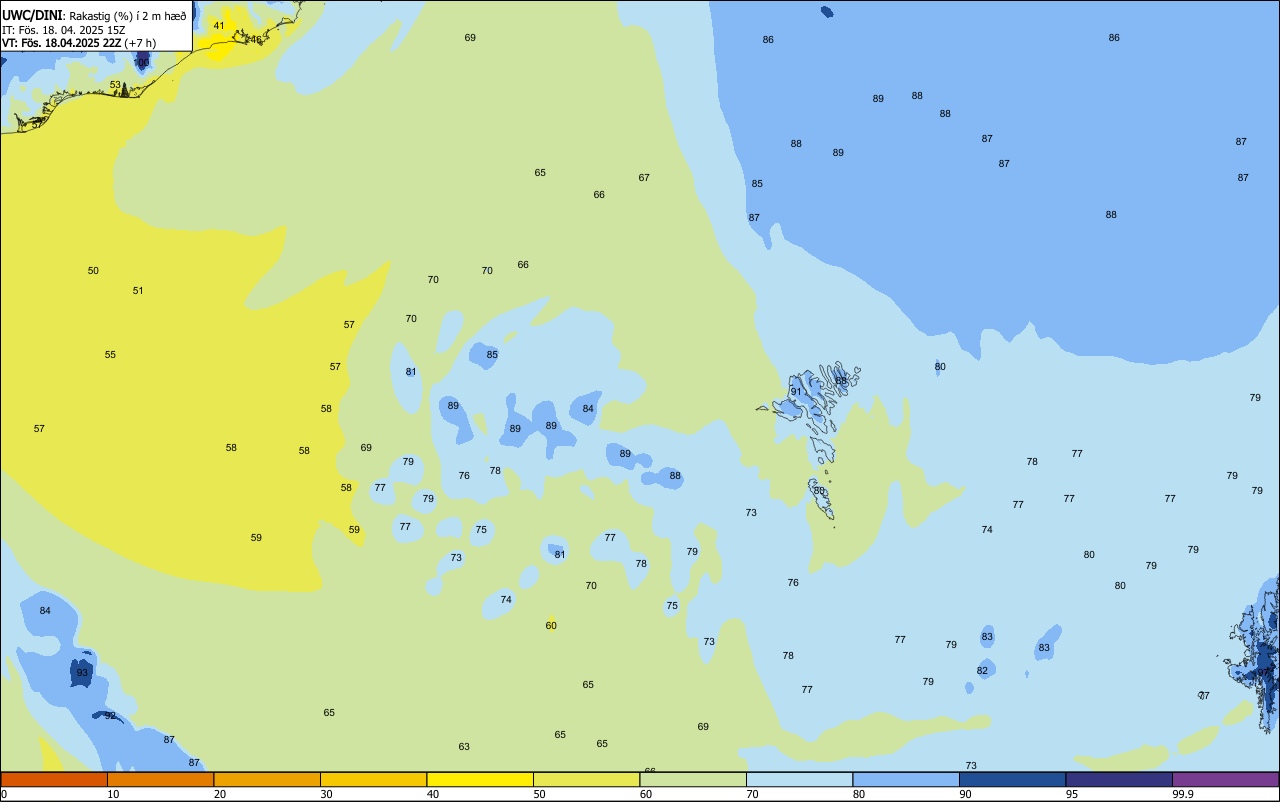
Task: Click the humidity value 100
Action: tap(142, 63)
